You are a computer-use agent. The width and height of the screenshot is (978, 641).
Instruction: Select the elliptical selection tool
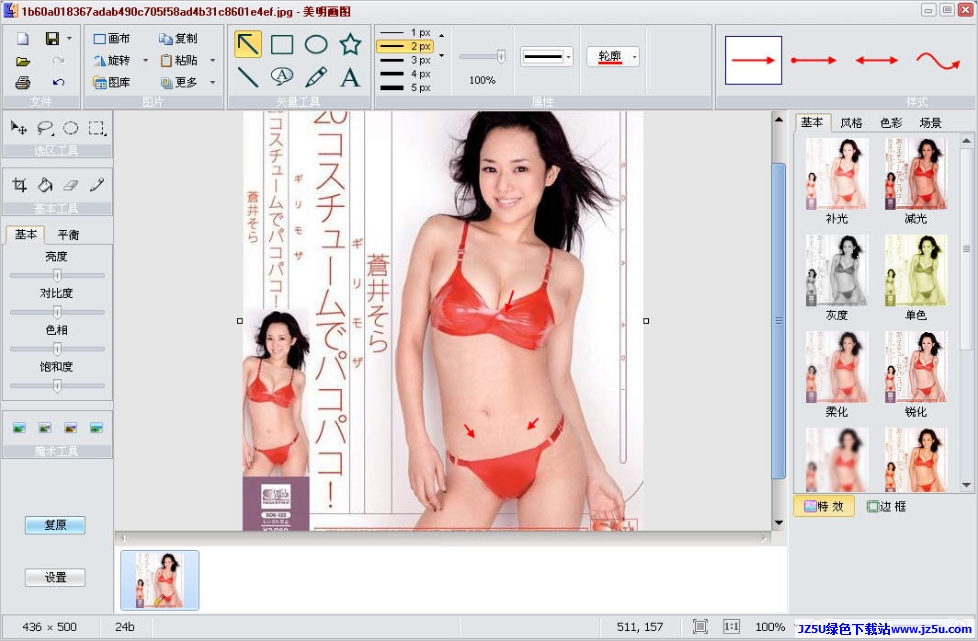pos(70,128)
